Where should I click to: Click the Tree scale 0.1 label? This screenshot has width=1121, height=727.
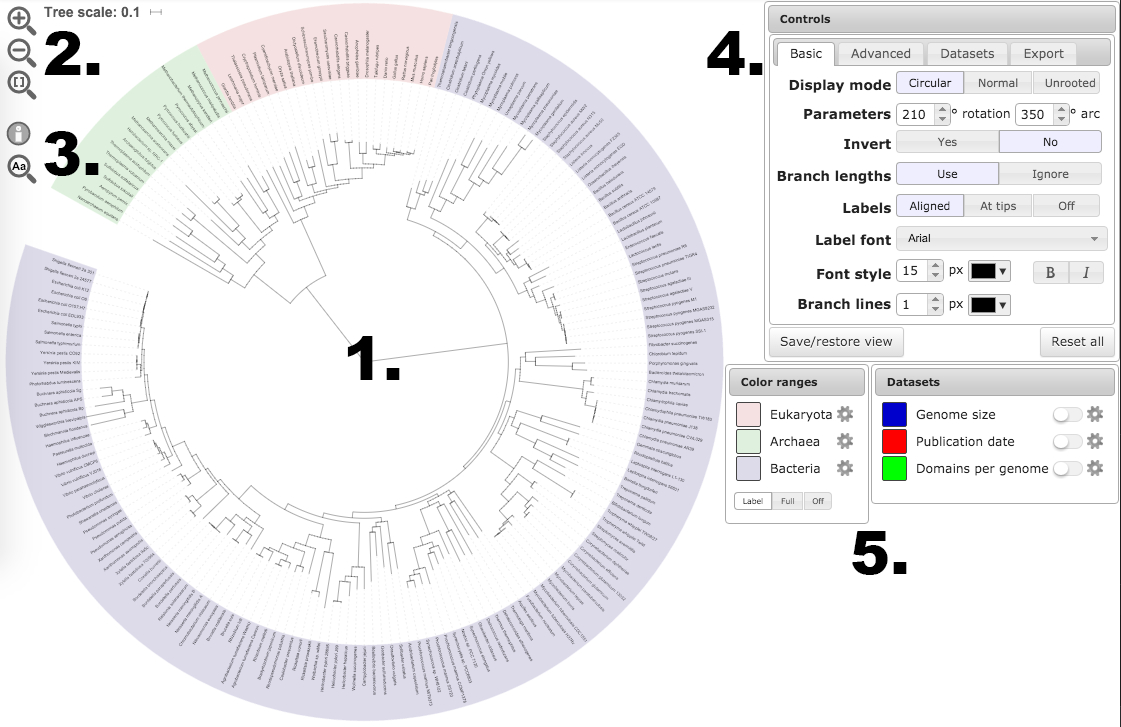[92, 12]
